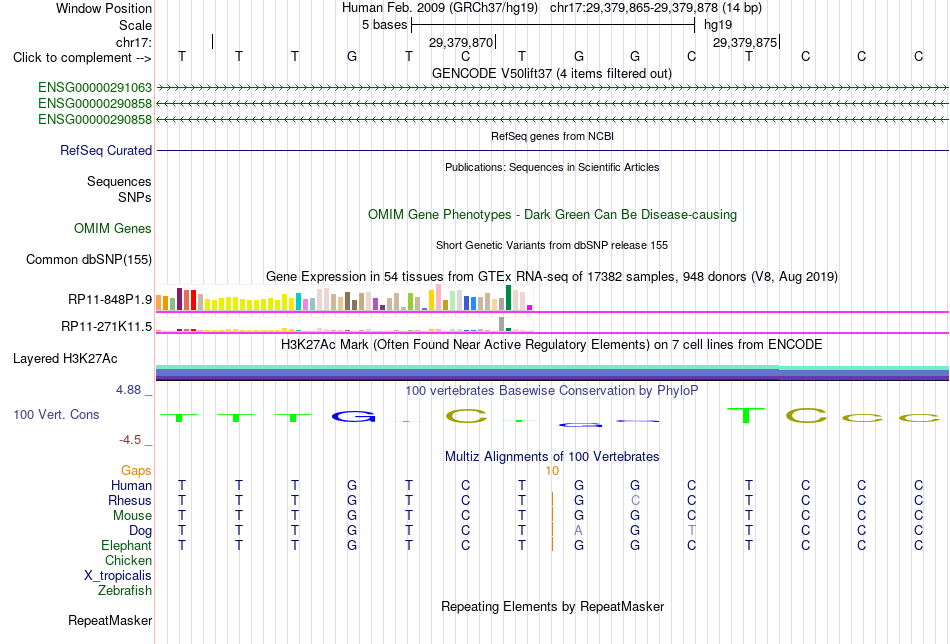Click the large blue G in PhyloP track
950x644 pixels.
click(354, 416)
